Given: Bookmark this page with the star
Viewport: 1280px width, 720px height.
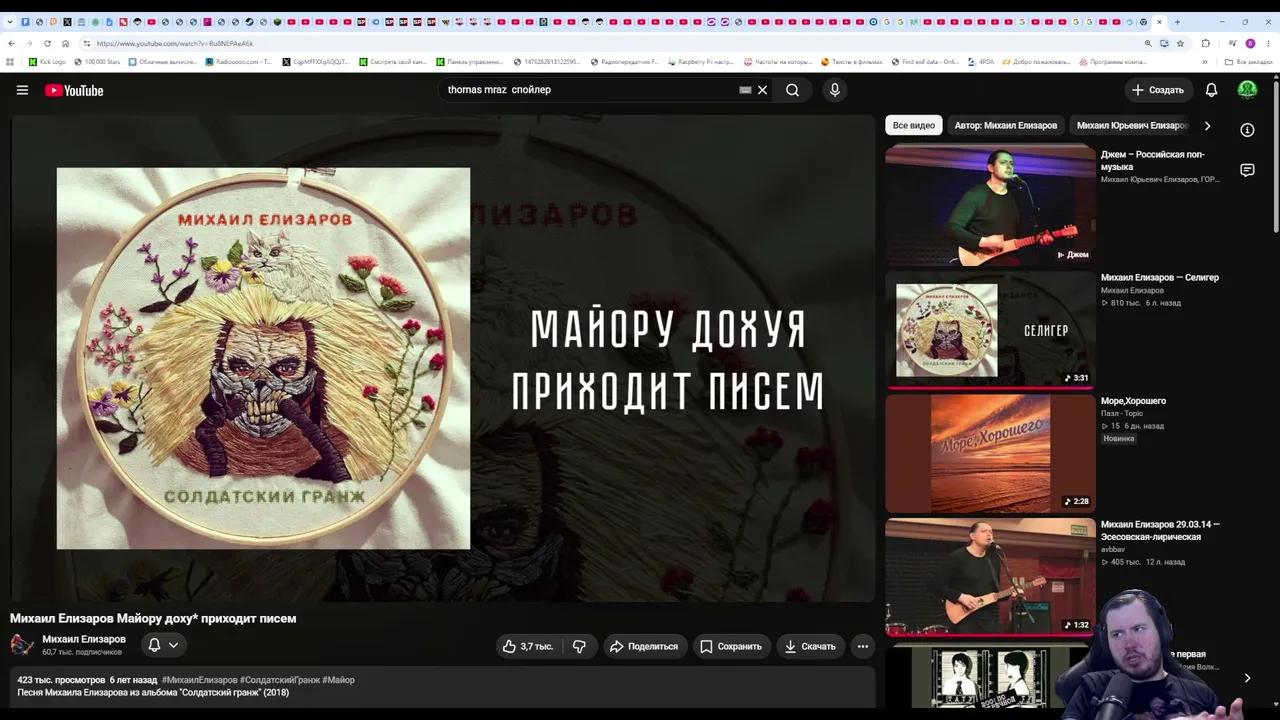Looking at the screenshot, I should point(1180,43).
